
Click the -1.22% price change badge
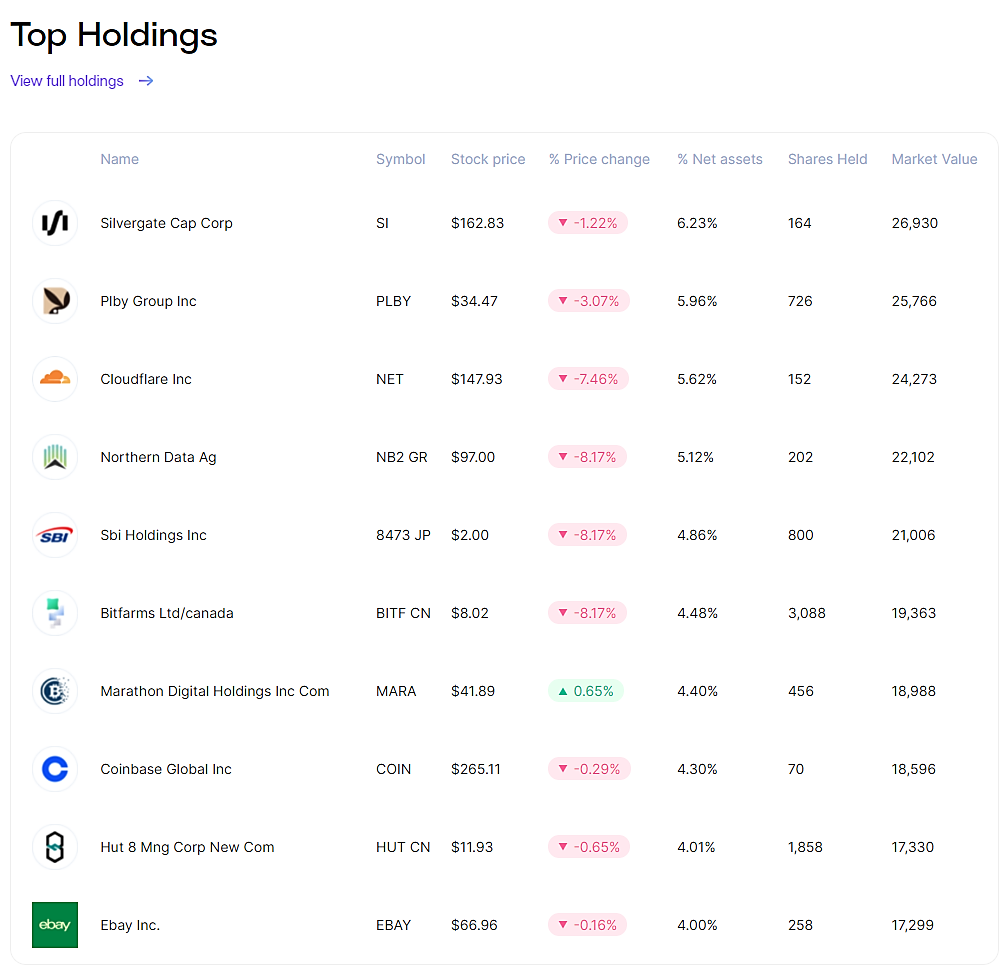pos(588,223)
